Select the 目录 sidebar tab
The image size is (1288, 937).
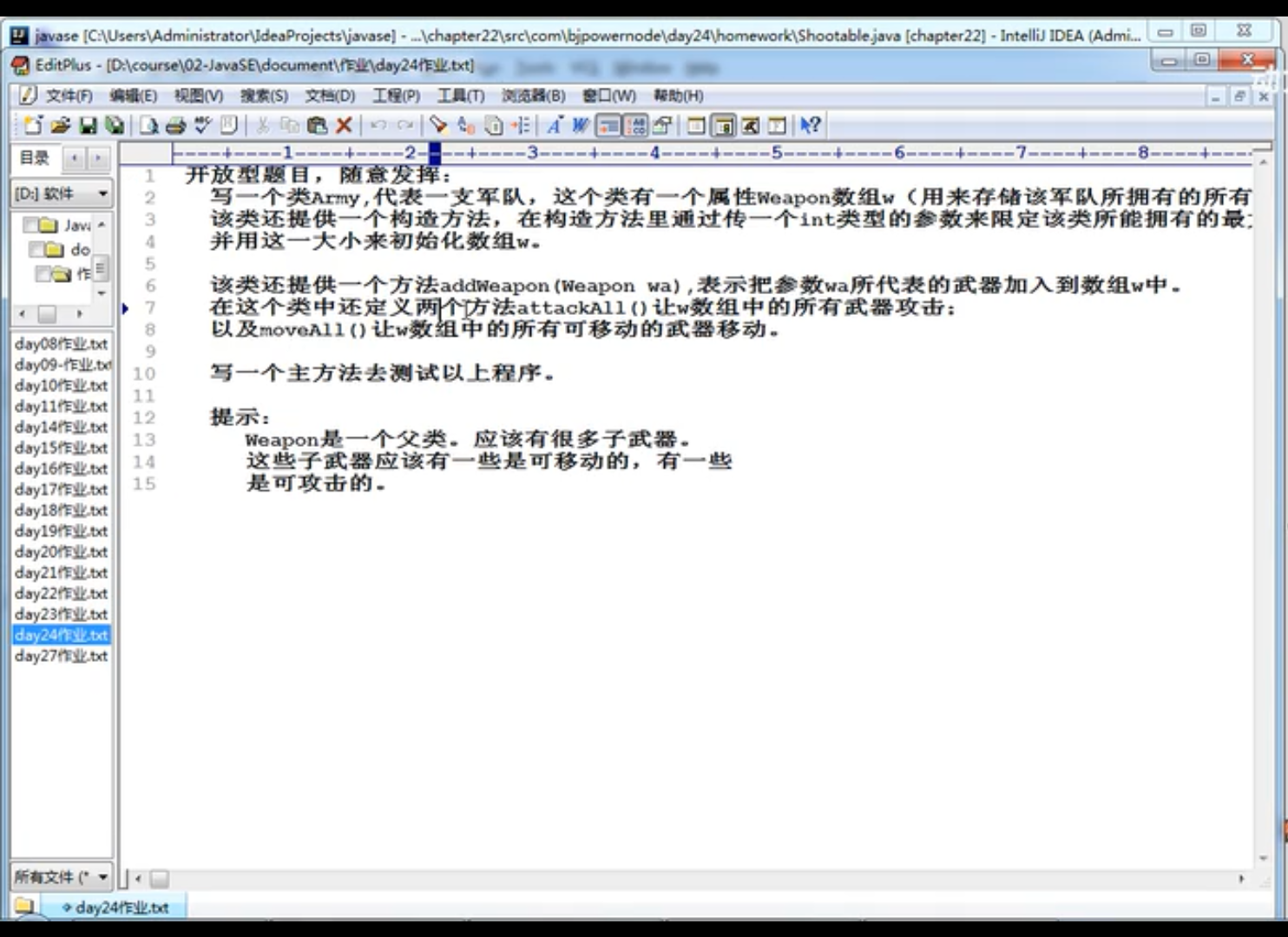(35, 158)
